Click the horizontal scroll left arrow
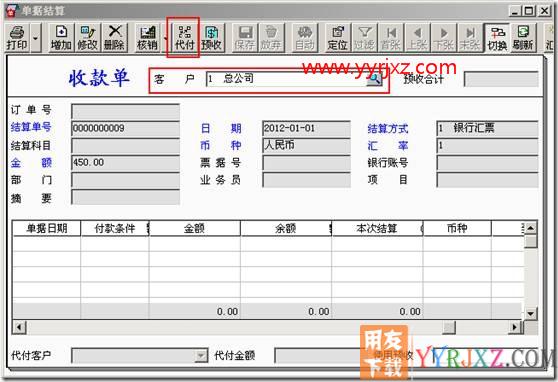This screenshot has height=382, width=558. tap(20, 327)
